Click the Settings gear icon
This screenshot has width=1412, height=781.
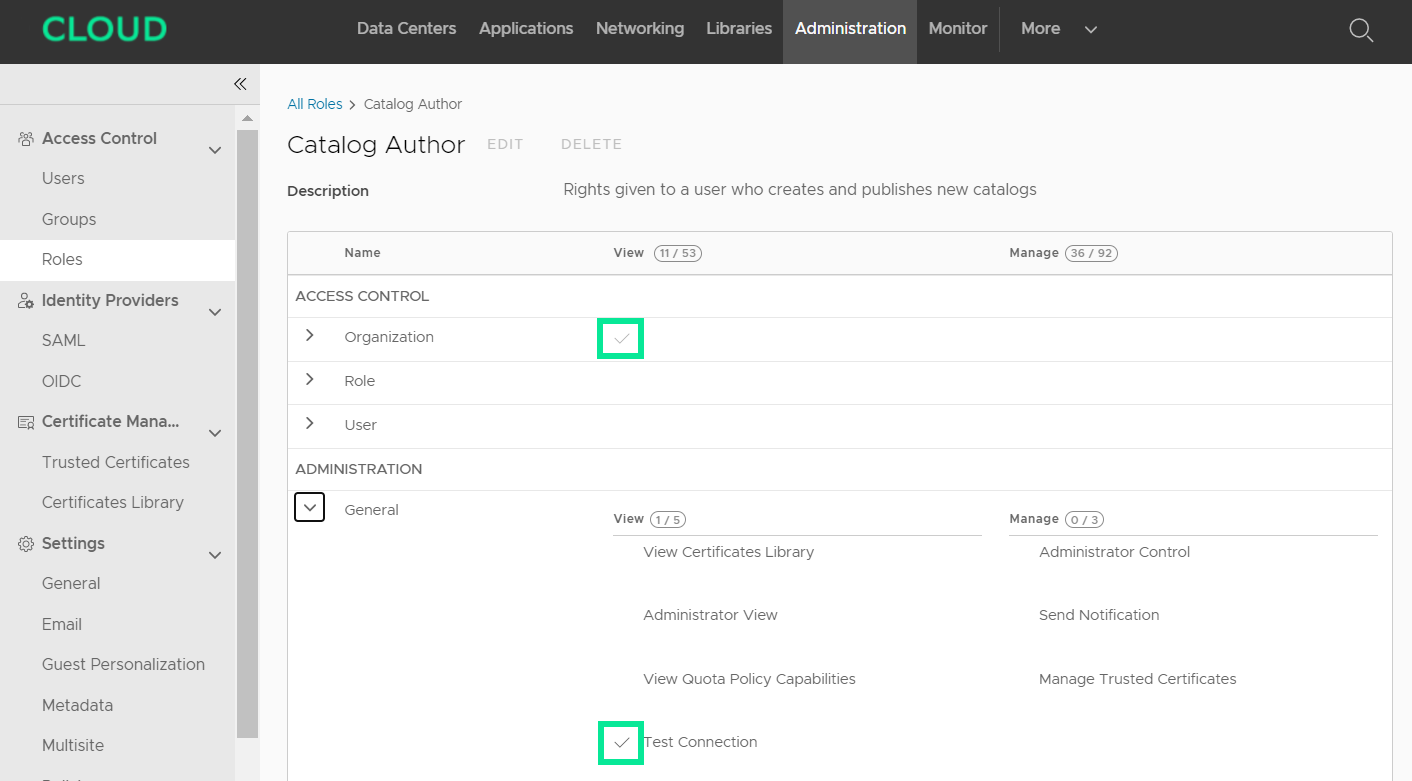pyautogui.click(x=26, y=544)
